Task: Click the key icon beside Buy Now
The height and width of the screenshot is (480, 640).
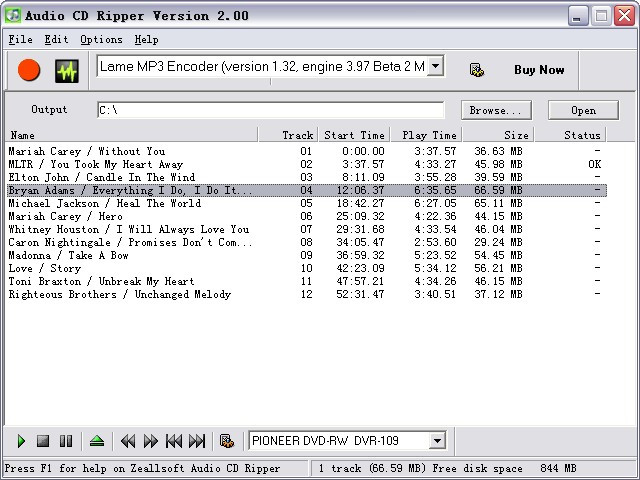Action: 476,70
